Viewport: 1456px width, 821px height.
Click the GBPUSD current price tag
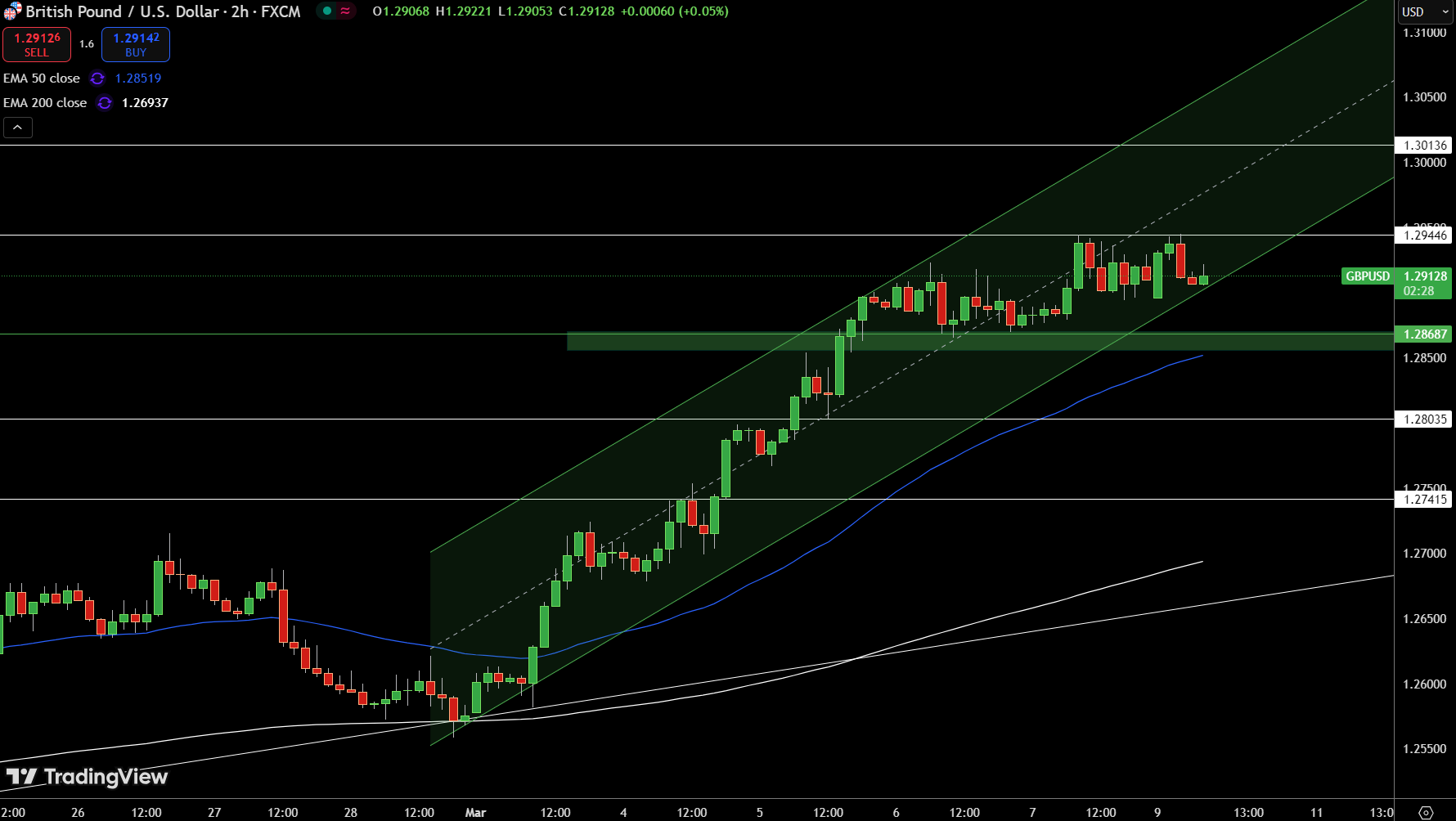click(1368, 276)
